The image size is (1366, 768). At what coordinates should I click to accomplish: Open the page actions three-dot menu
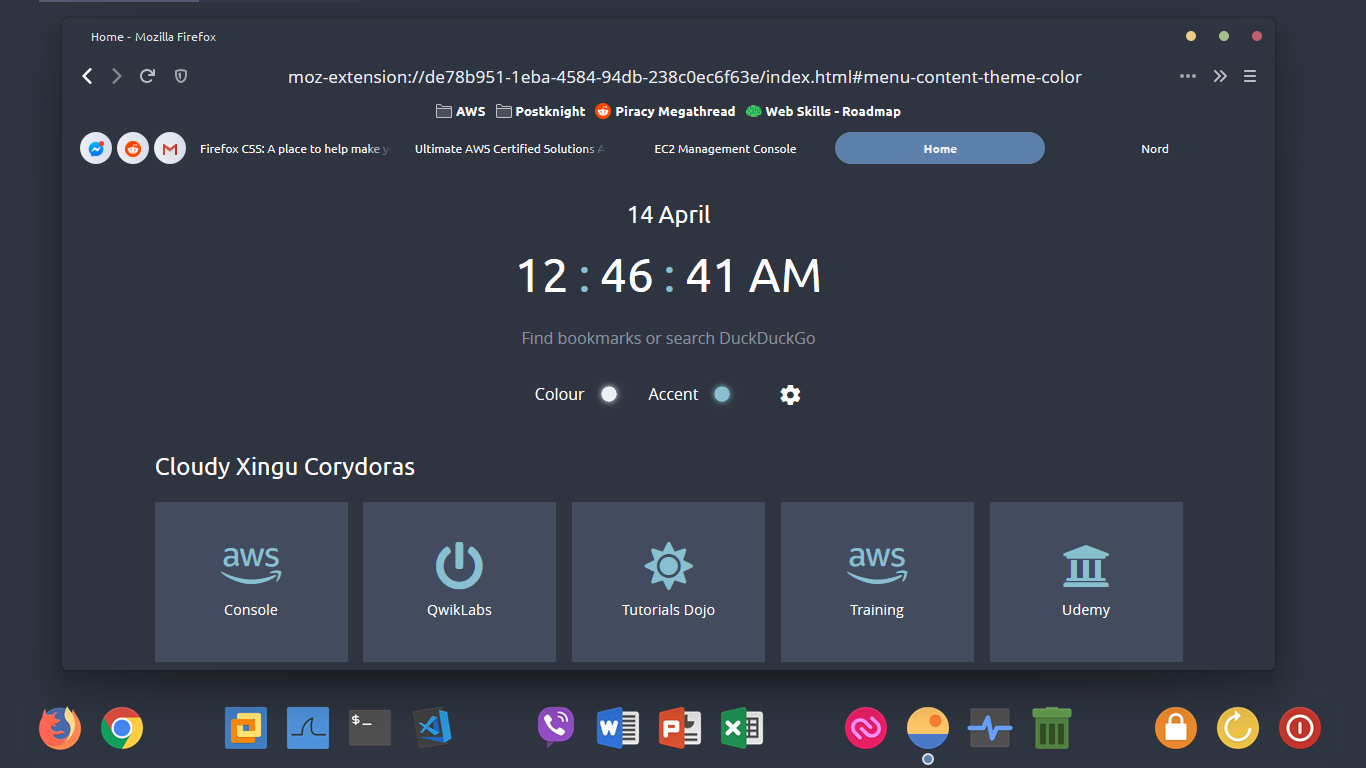point(1188,76)
